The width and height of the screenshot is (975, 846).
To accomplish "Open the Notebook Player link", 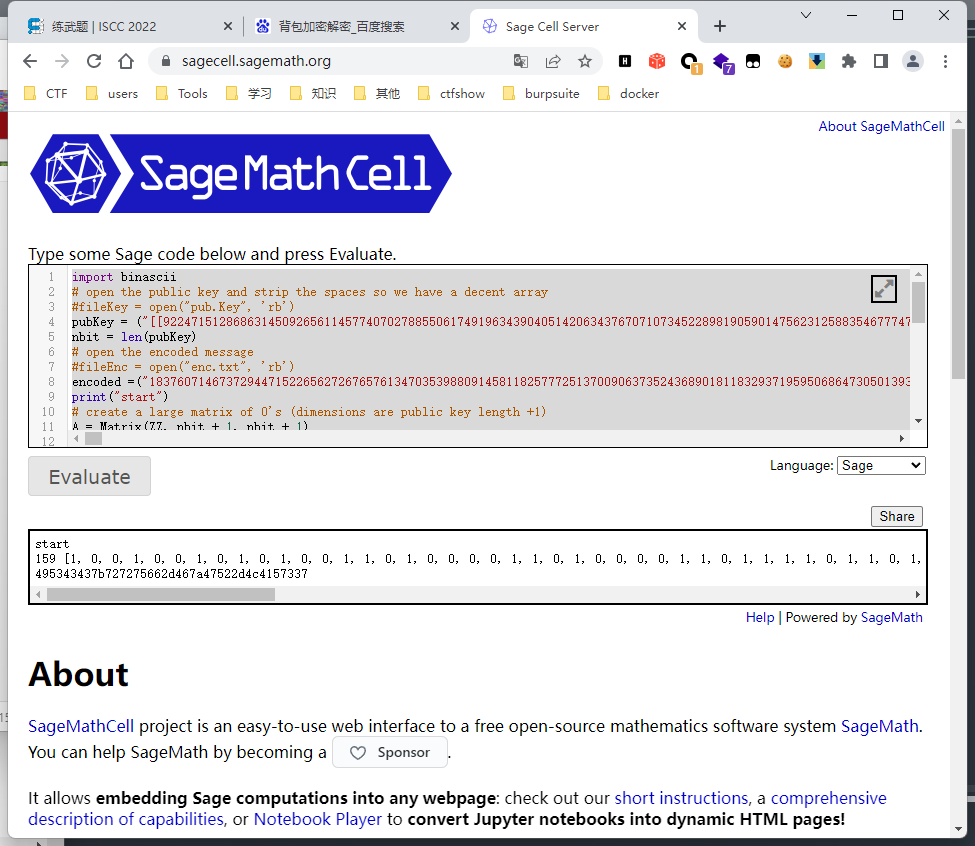I will click(x=318, y=819).
